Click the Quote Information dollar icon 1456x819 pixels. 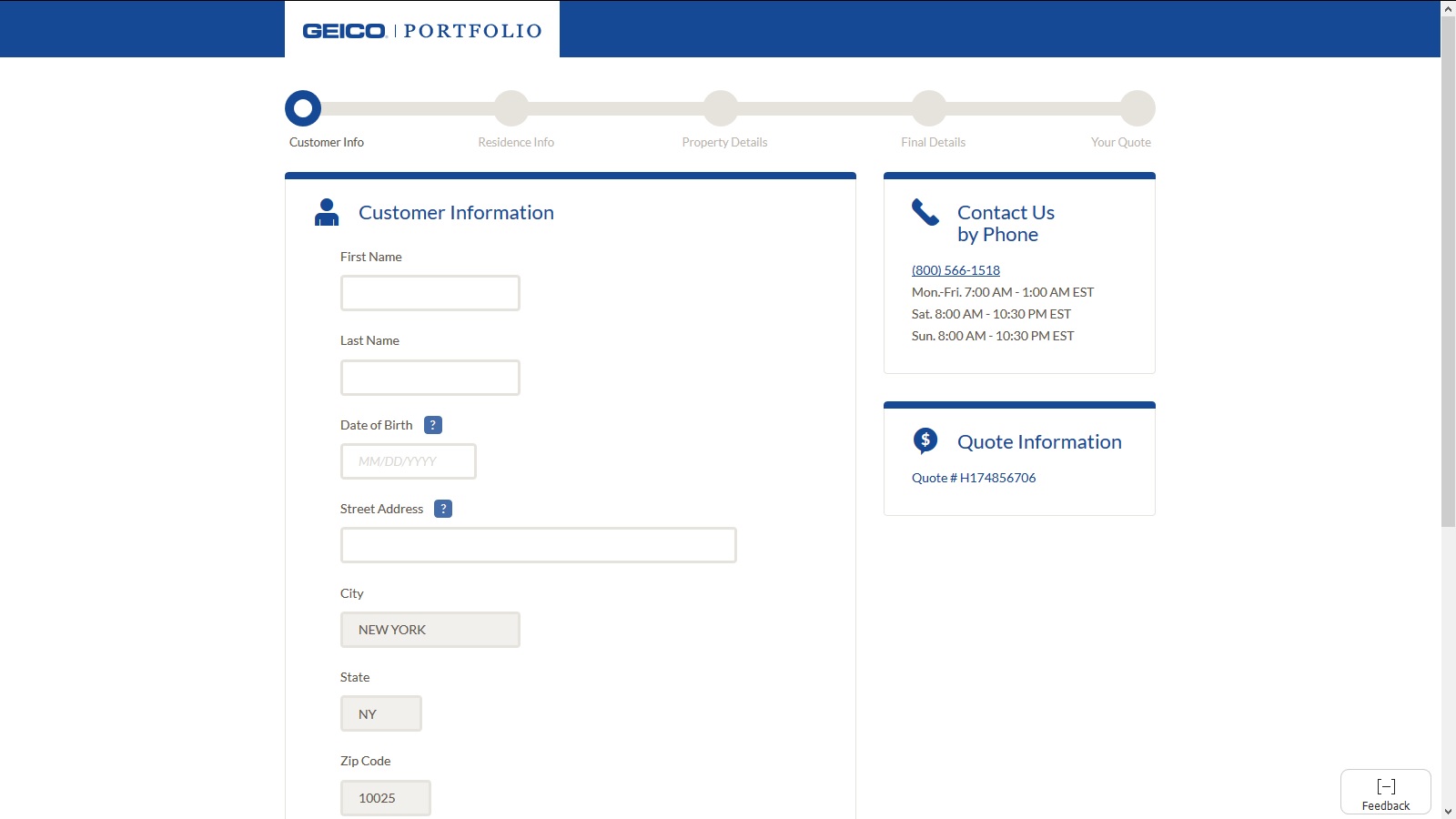[925, 441]
